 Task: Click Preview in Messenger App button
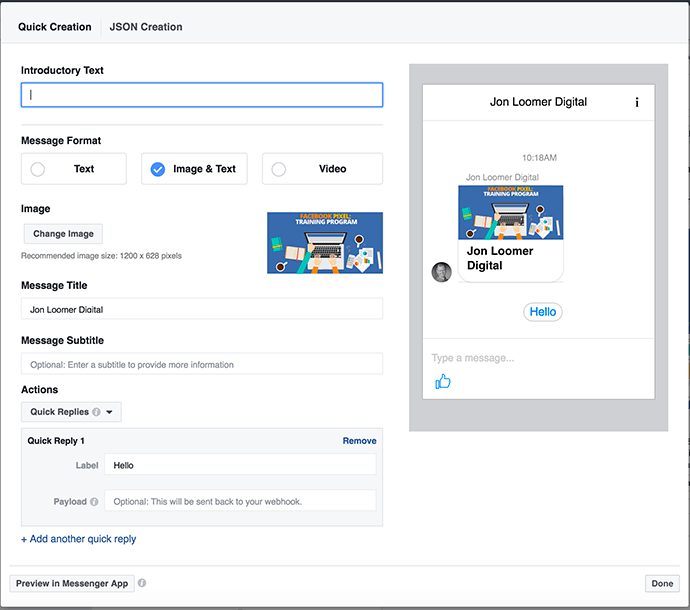pos(72,583)
